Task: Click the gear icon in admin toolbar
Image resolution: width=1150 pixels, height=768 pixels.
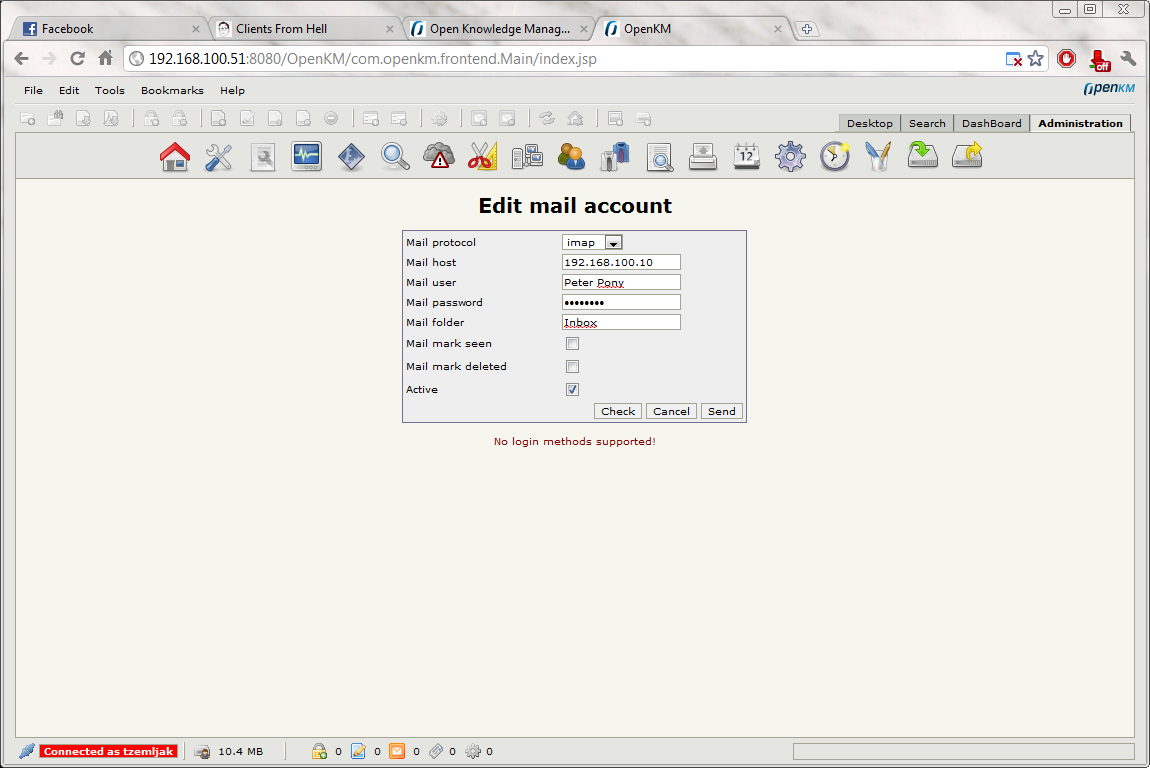Action: [790, 156]
